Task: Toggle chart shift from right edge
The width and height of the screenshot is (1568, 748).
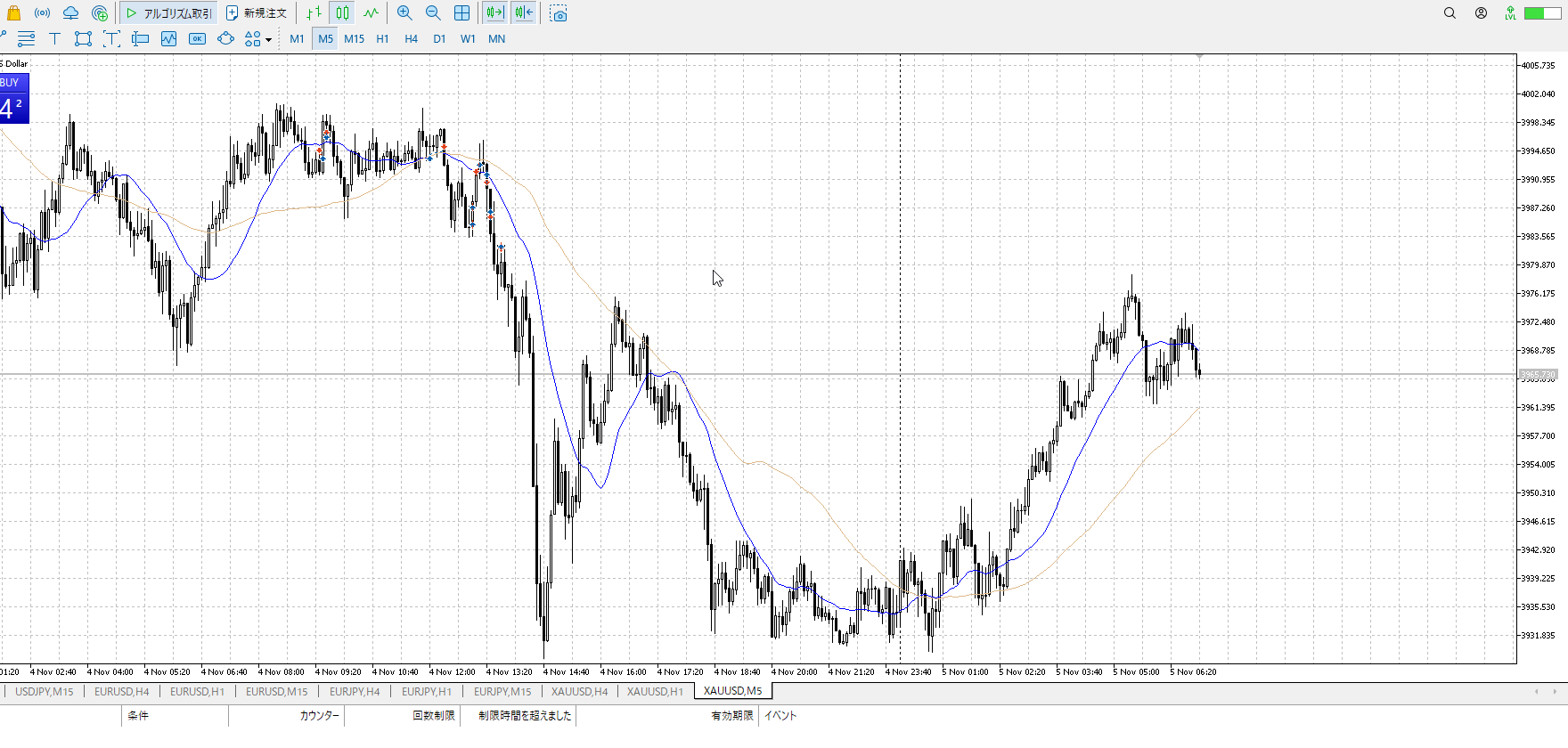Action: point(524,13)
